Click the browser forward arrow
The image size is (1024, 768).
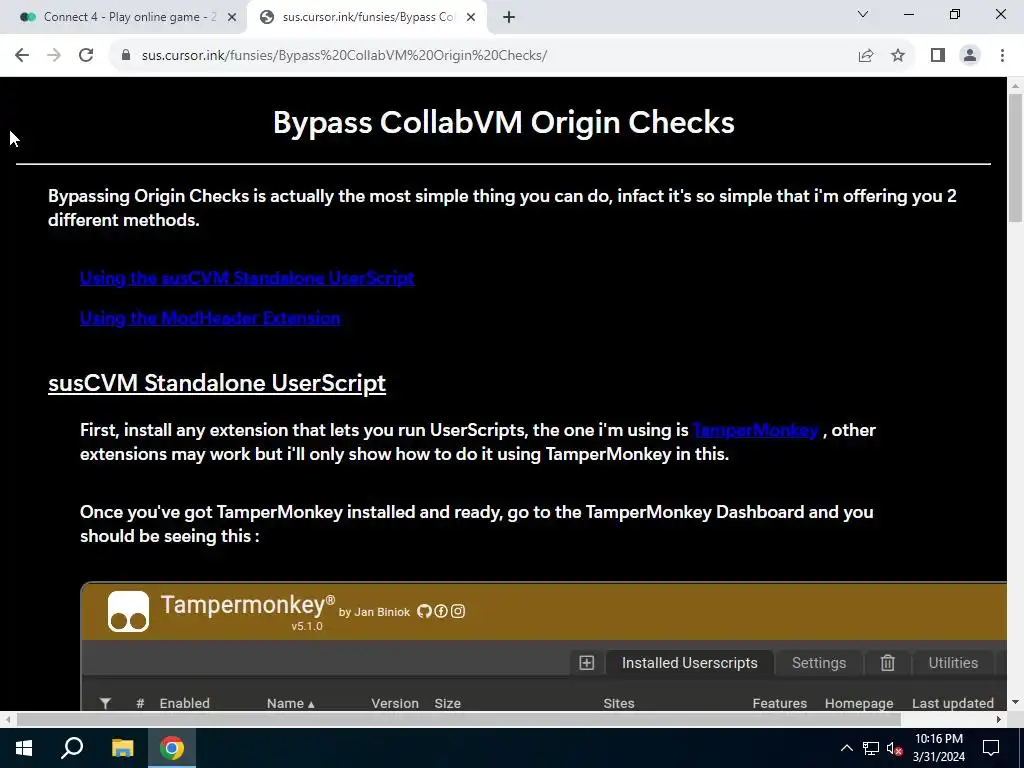pos(54,56)
